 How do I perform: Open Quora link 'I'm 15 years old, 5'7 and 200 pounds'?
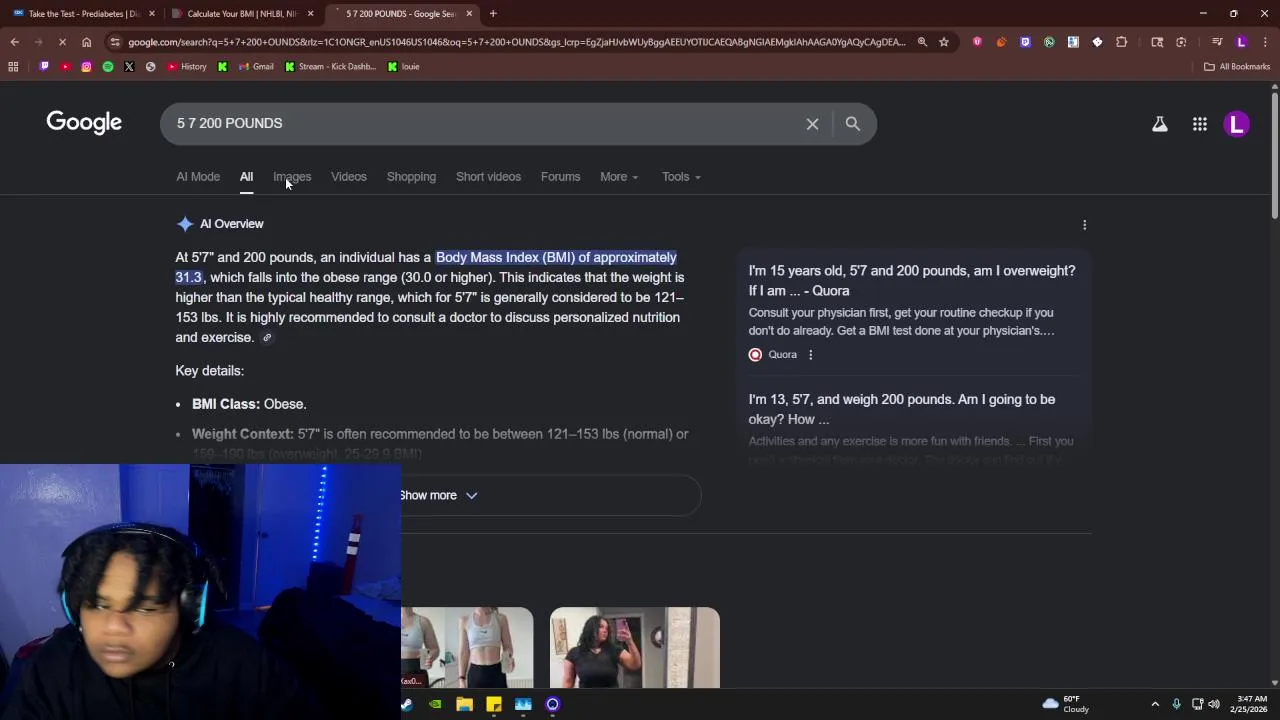pos(912,281)
